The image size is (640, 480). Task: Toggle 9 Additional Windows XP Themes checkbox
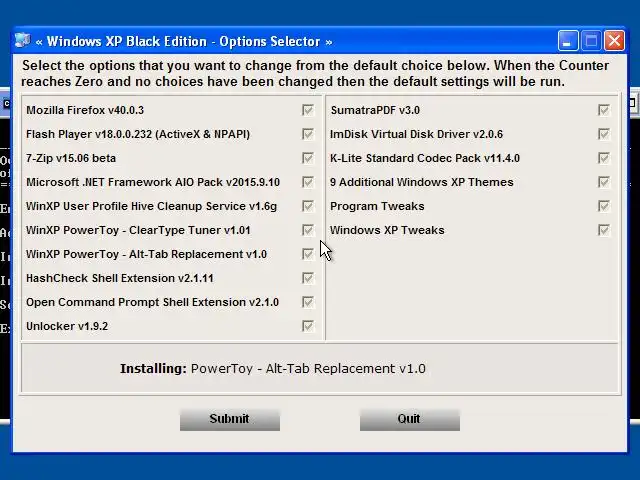(x=604, y=182)
